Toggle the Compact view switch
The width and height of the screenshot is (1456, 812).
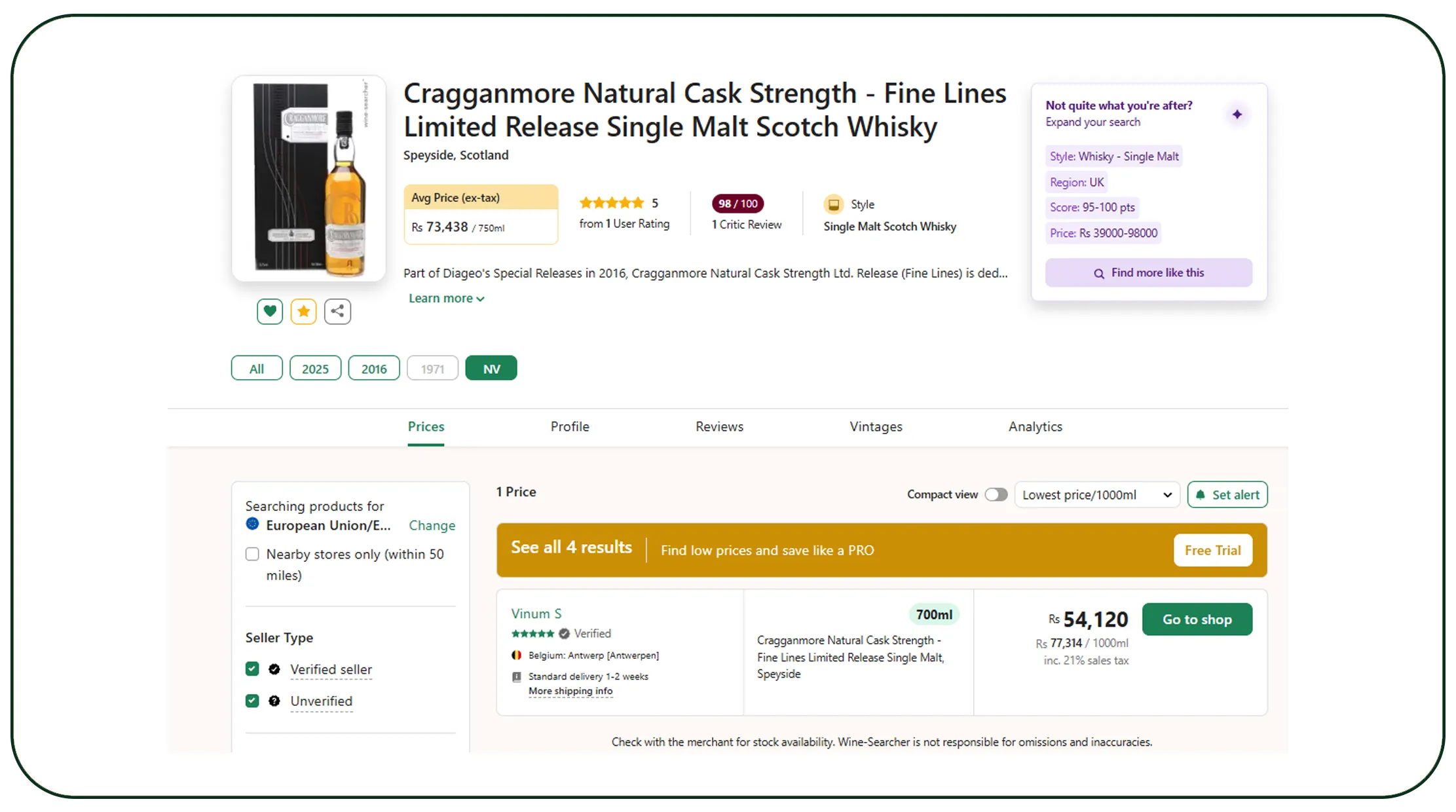(x=996, y=494)
